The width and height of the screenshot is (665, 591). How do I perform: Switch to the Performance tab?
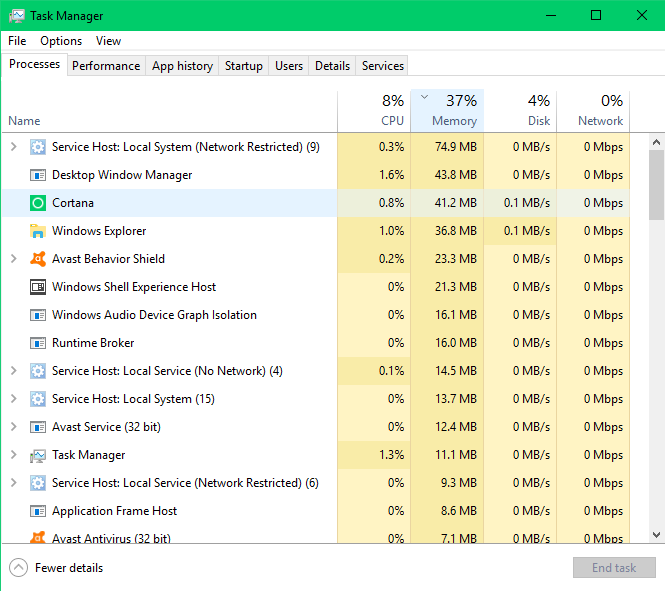tap(106, 66)
